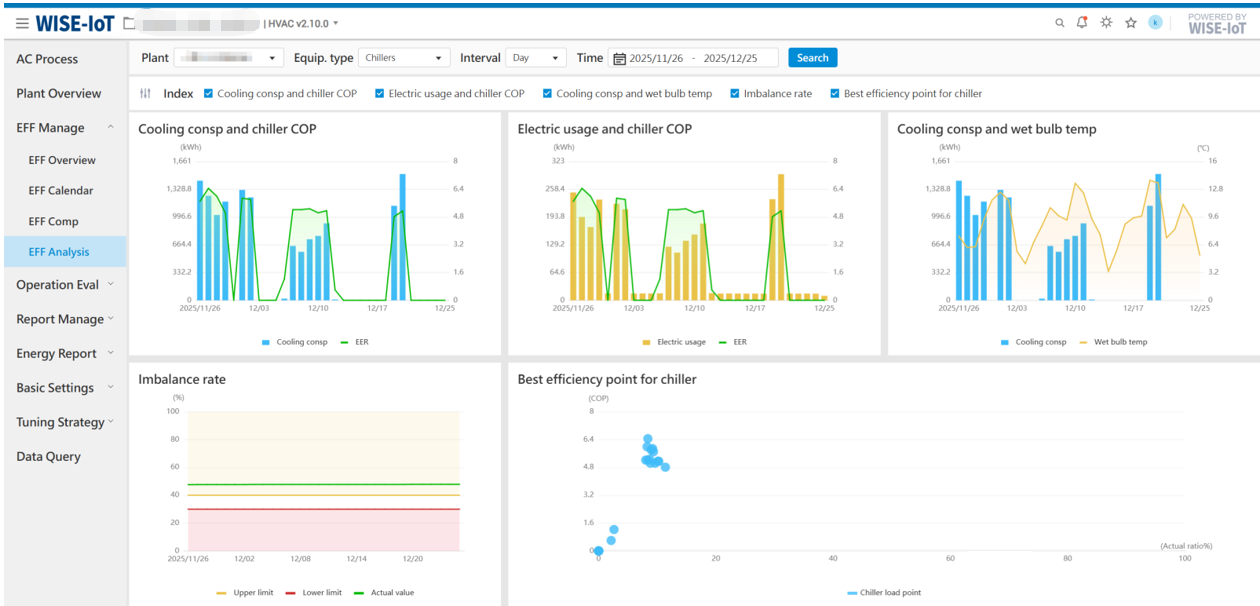Open the EFF Calendar page
This screenshot has width=1260, height=606.
61,191
